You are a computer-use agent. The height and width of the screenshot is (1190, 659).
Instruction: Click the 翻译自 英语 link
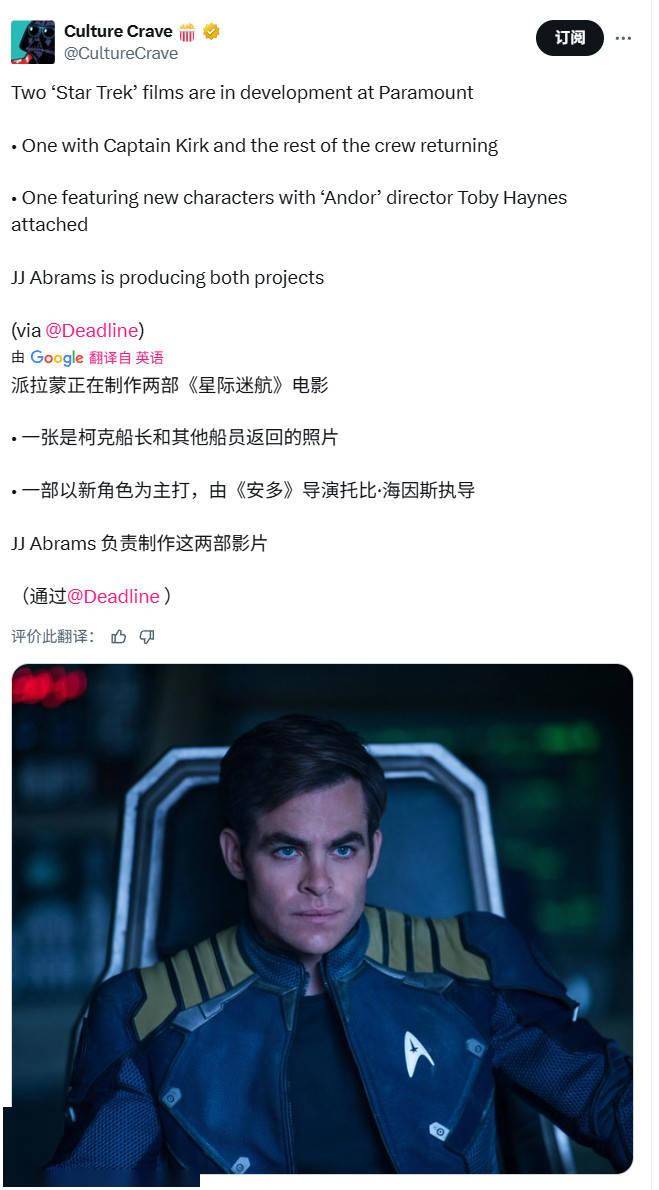(x=126, y=357)
